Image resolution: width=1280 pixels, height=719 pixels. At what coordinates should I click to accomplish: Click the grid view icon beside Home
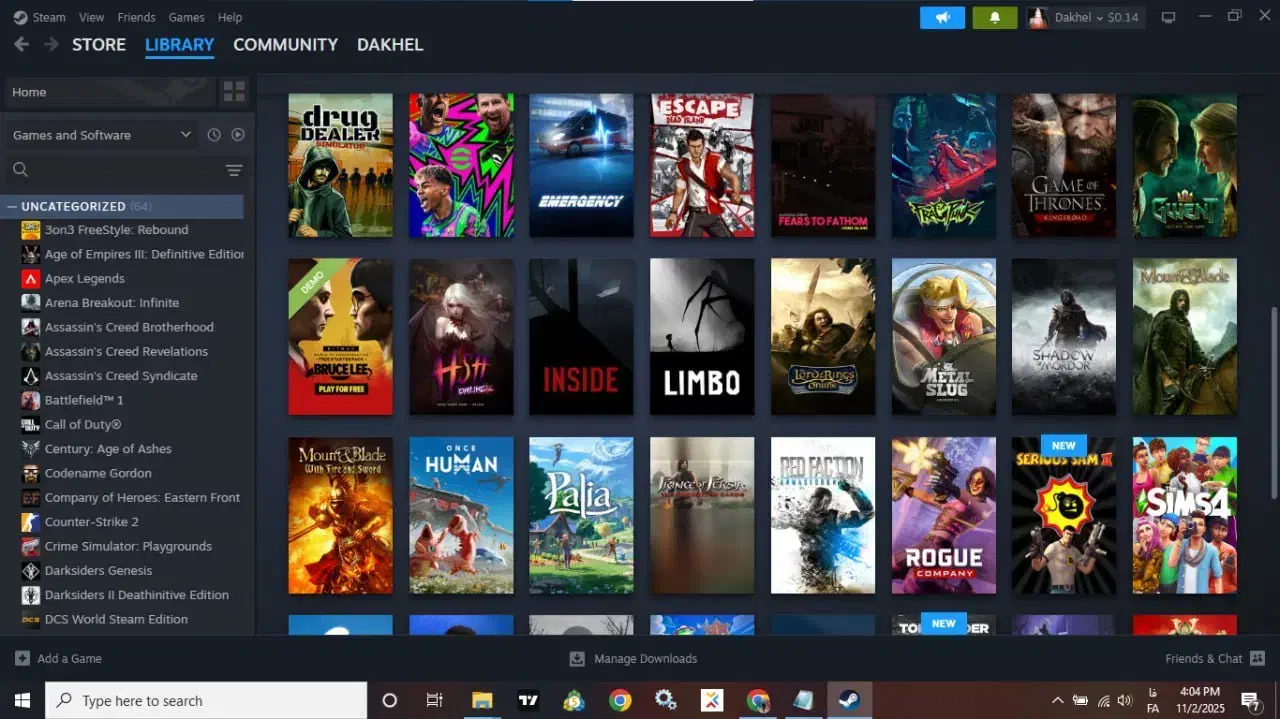pyautogui.click(x=234, y=91)
